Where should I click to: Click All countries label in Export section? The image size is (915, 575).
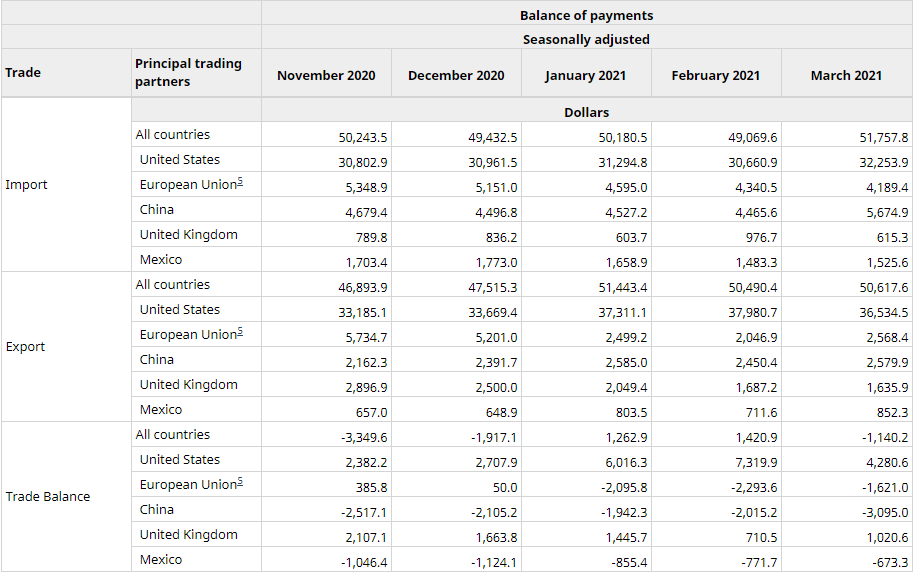point(173,284)
